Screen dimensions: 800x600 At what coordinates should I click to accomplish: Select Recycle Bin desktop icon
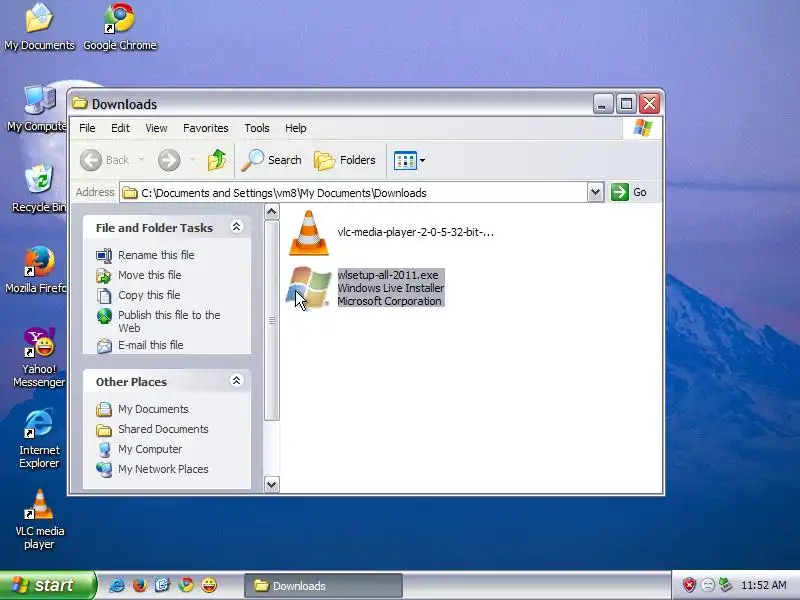pos(39,189)
